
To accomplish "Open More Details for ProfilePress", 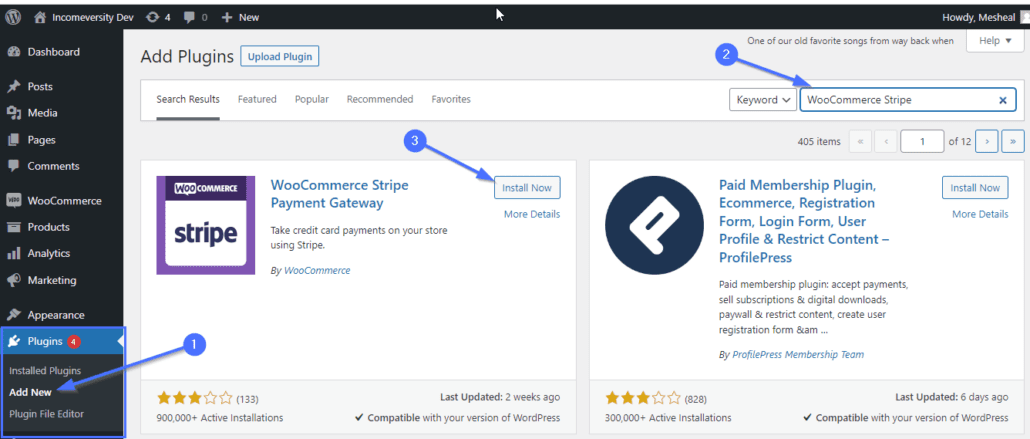I will click(980, 214).
